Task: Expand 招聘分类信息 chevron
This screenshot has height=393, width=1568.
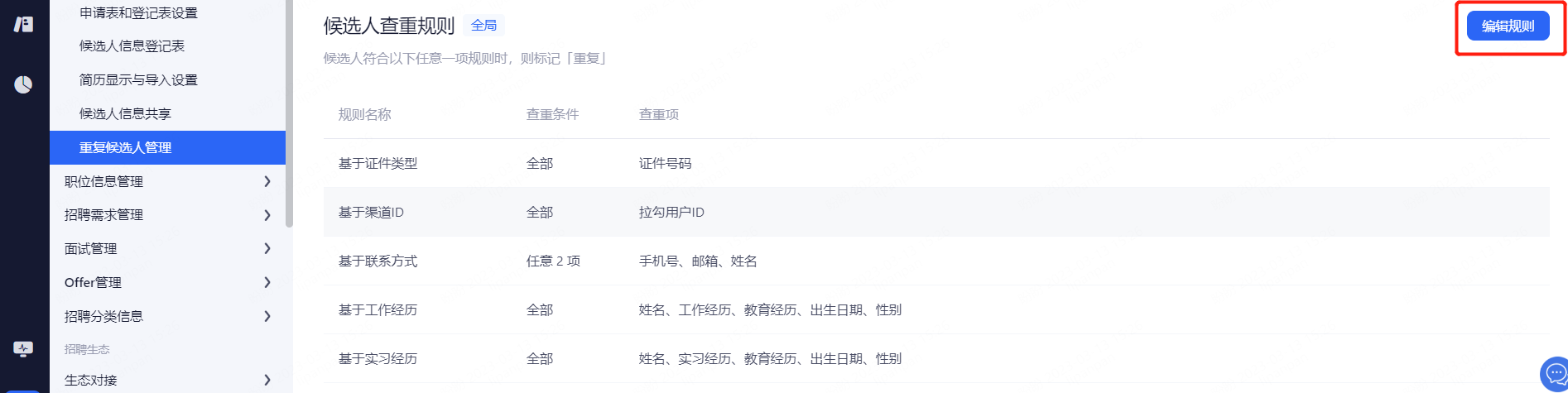Action: pos(267,316)
